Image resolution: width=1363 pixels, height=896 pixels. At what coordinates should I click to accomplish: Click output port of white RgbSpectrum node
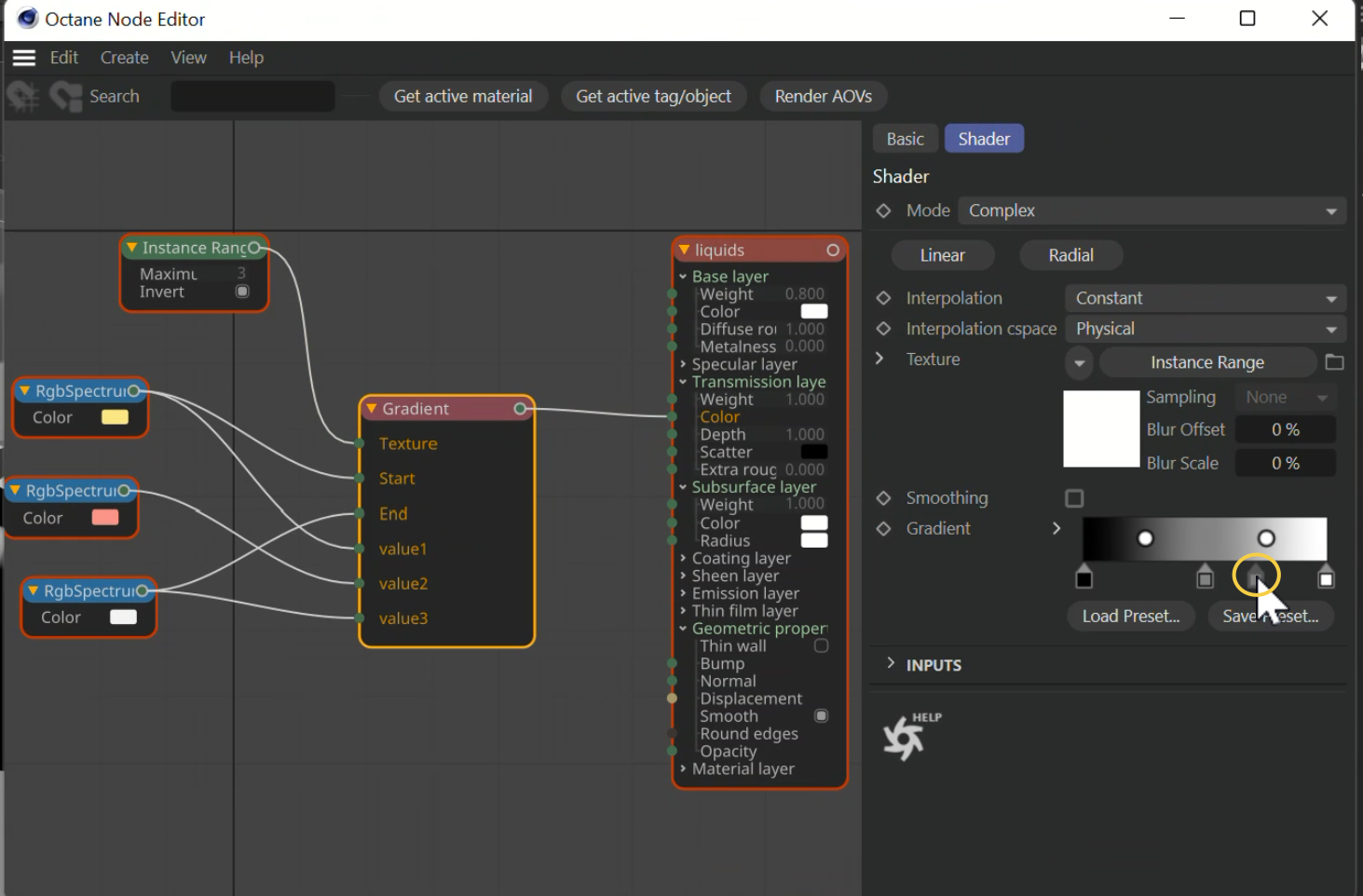tap(142, 591)
